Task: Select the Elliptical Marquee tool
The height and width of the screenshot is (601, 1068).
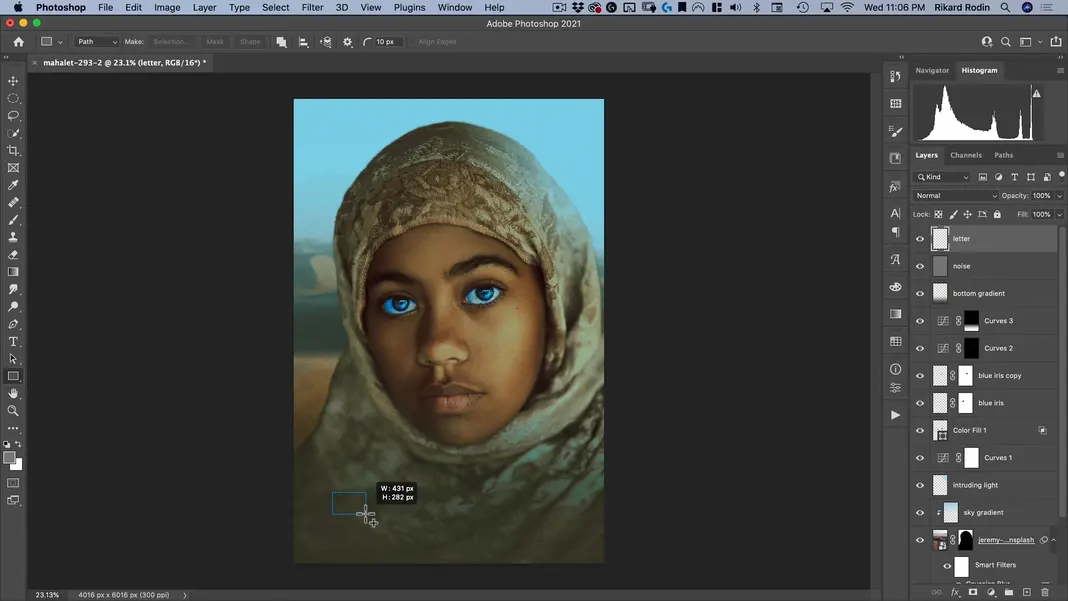Action: [x=13, y=99]
